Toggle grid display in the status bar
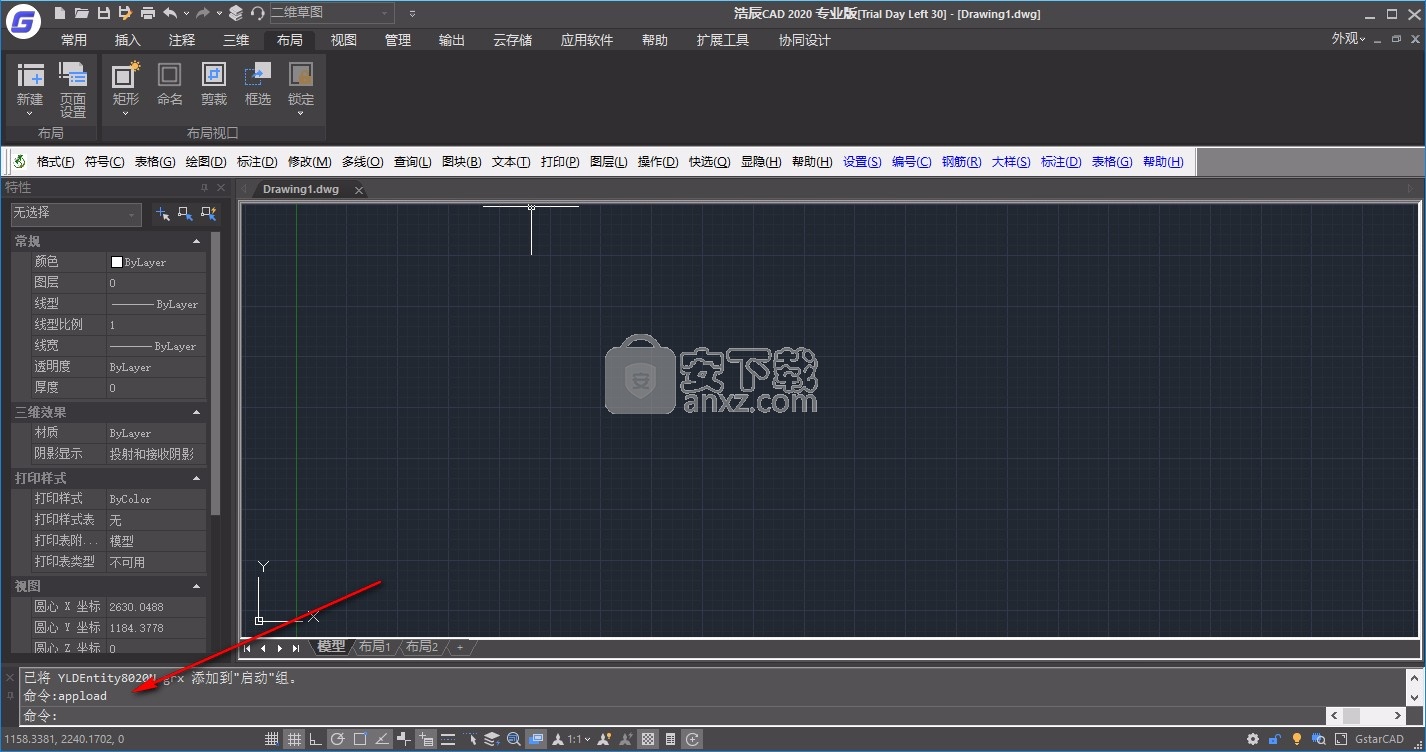The height and width of the screenshot is (752, 1426). [294, 740]
